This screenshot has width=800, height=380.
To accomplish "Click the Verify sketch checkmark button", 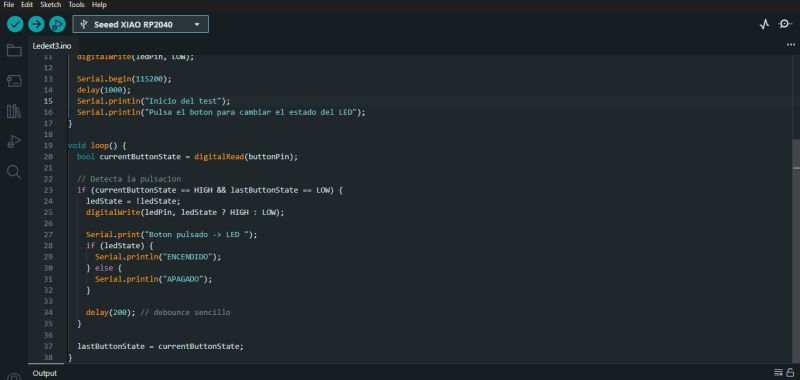I will click(x=15, y=24).
